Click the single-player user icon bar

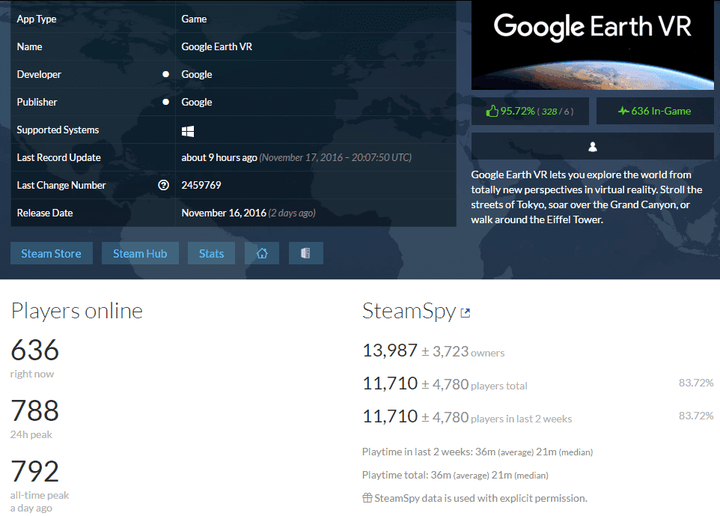click(x=592, y=146)
